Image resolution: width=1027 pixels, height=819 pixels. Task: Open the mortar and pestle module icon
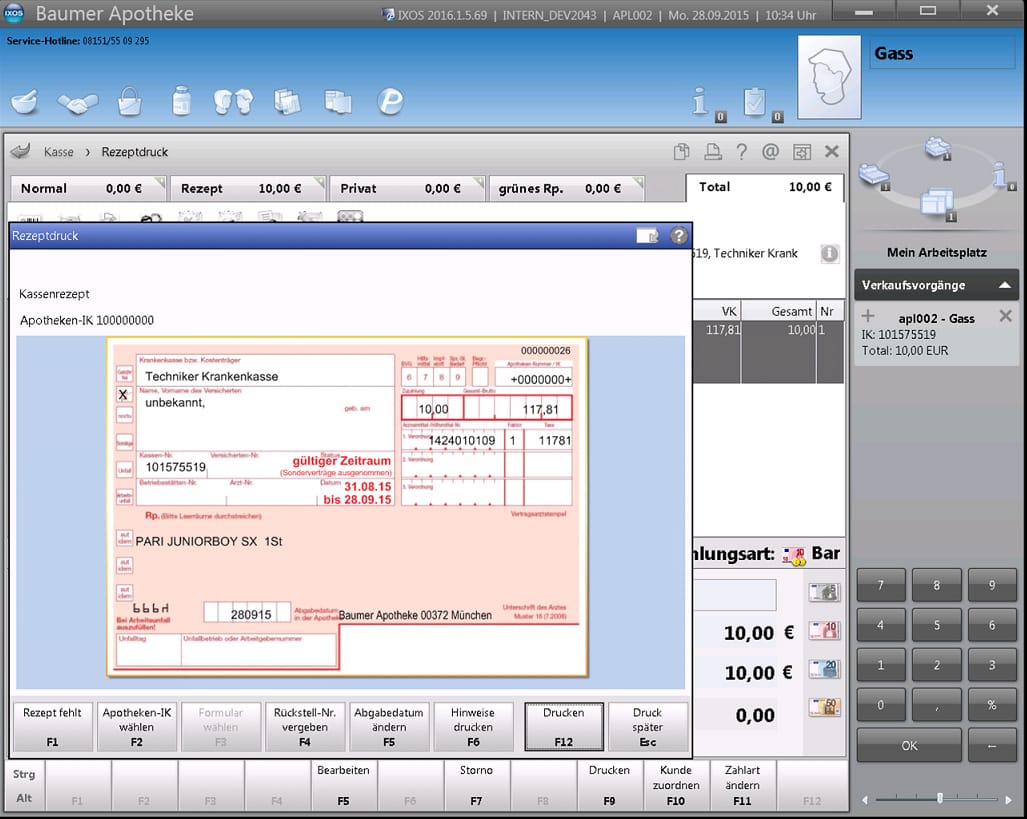(25, 101)
